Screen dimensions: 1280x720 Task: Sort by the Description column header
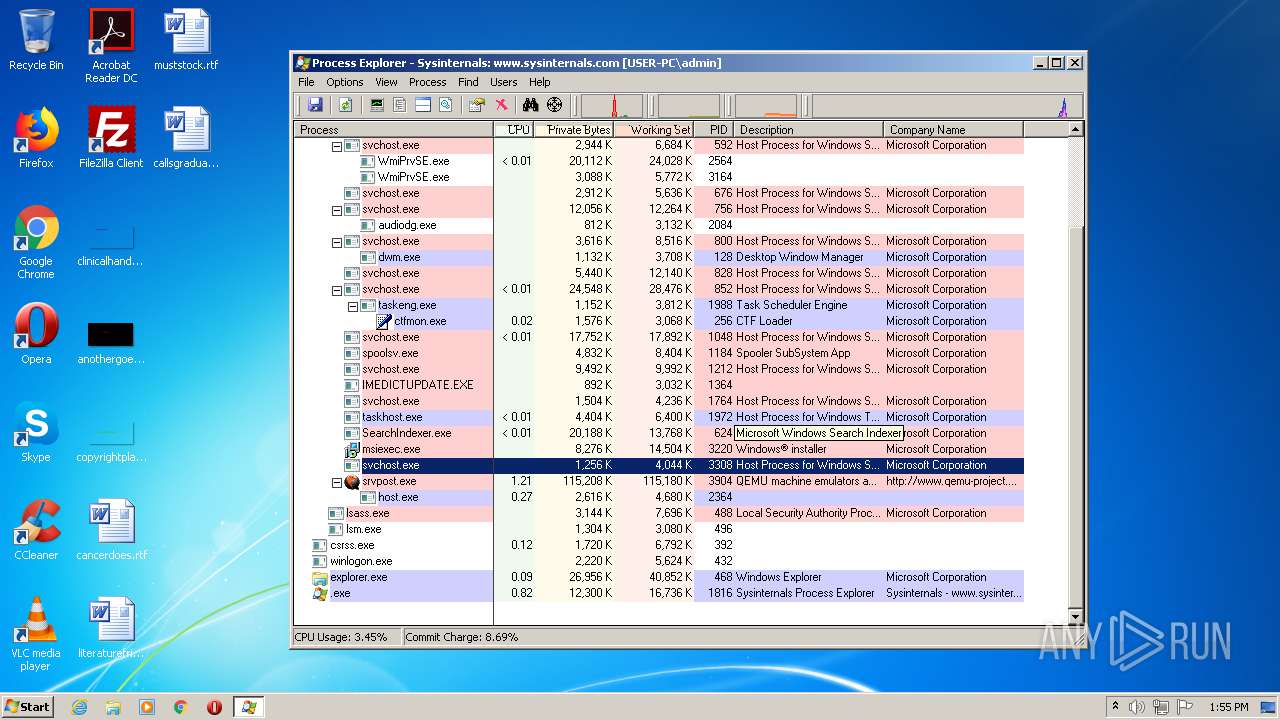[809, 129]
